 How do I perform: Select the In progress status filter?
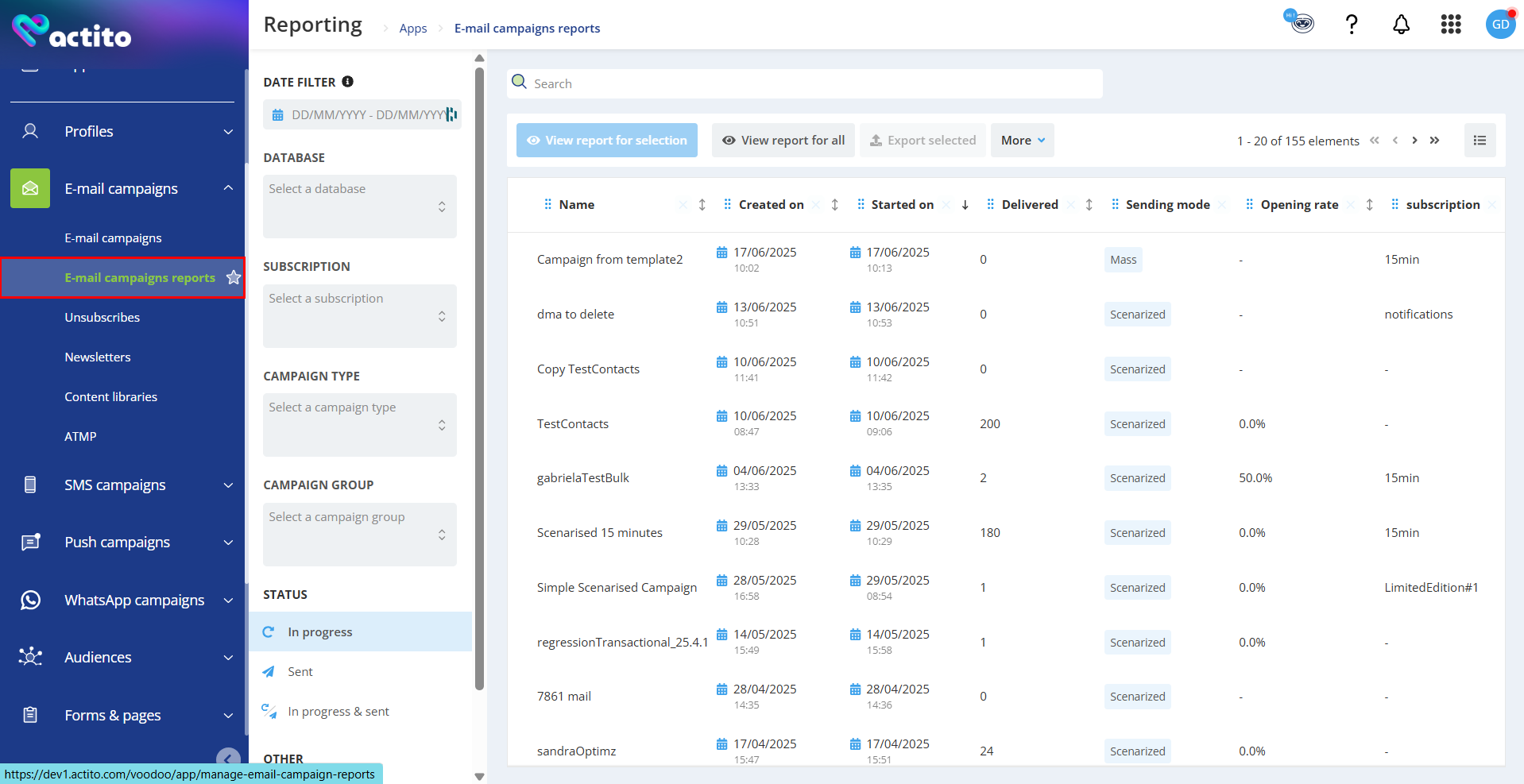[360, 631]
